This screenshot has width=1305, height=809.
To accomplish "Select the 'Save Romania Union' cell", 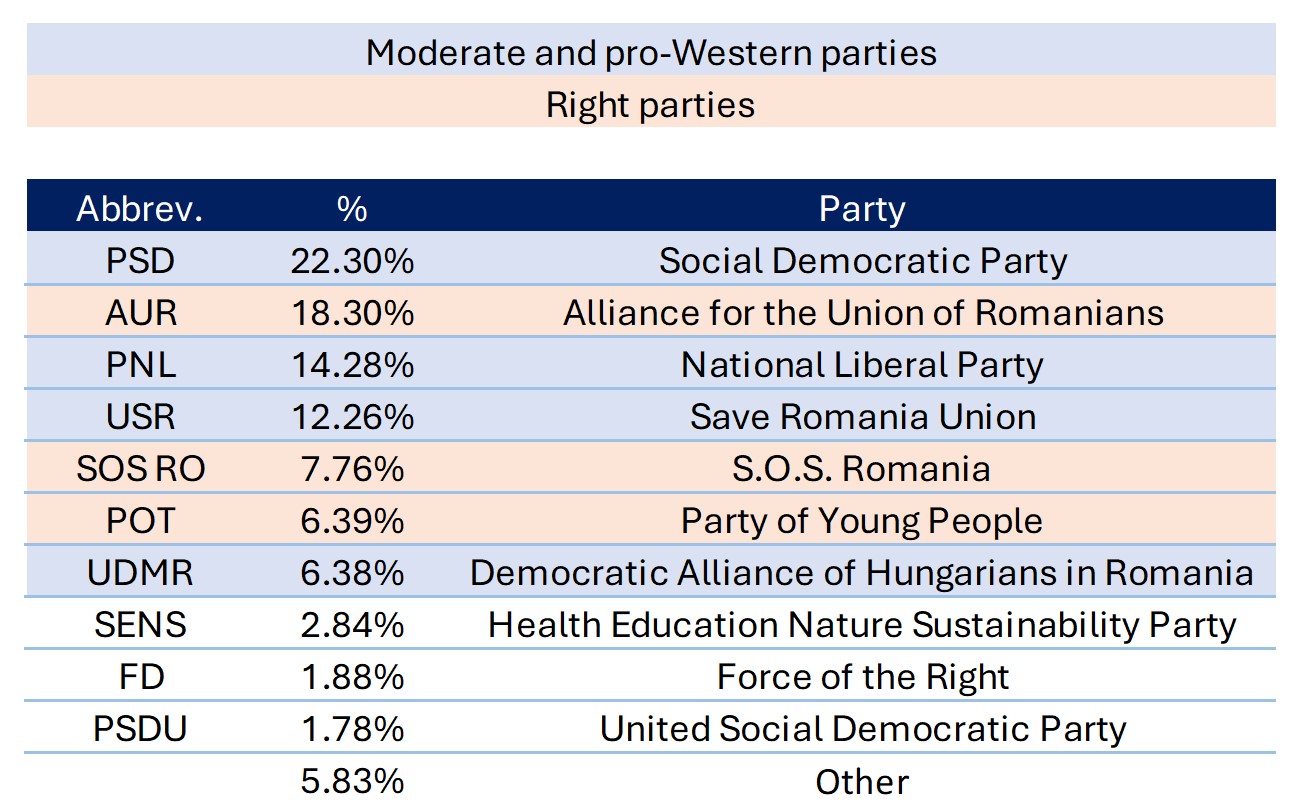I will pyautogui.click(x=862, y=417).
